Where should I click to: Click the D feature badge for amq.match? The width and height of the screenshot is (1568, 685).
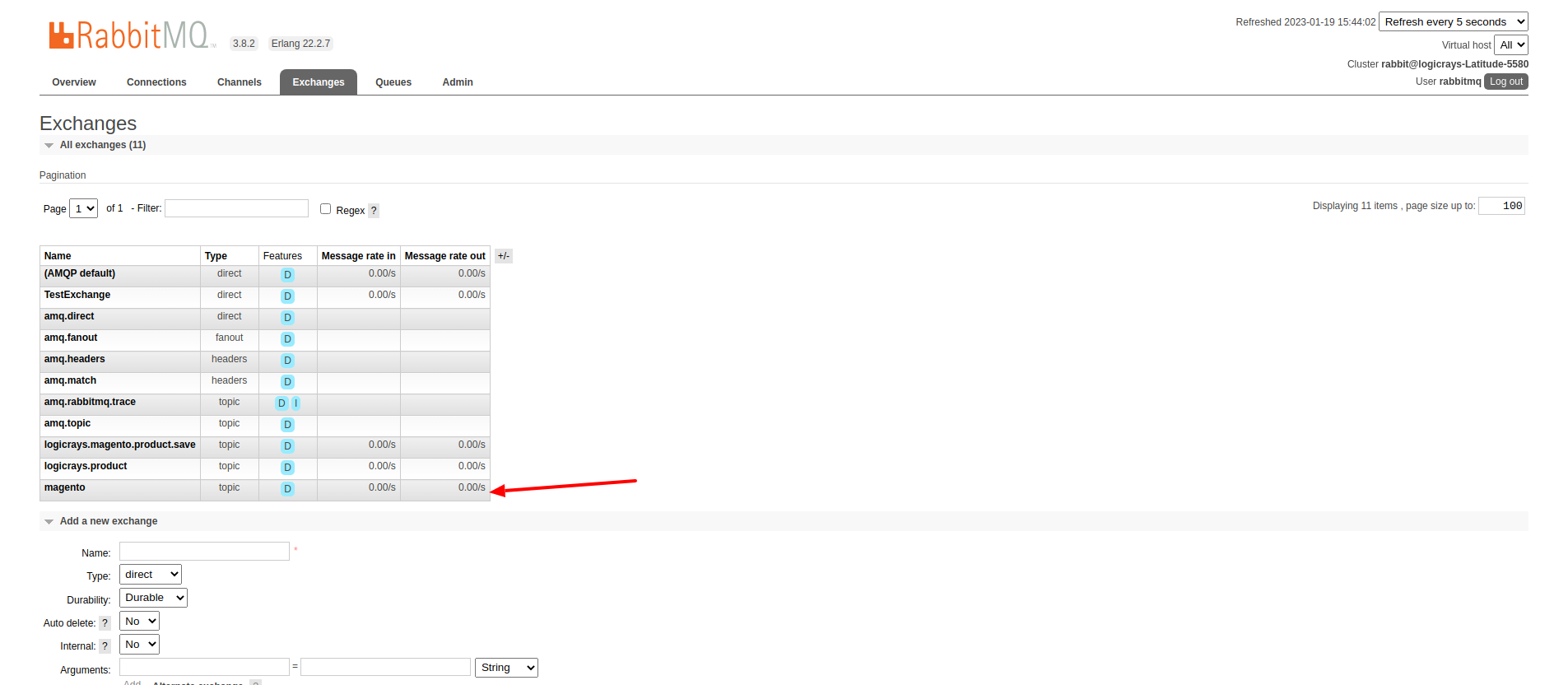click(x=287, y=382)
